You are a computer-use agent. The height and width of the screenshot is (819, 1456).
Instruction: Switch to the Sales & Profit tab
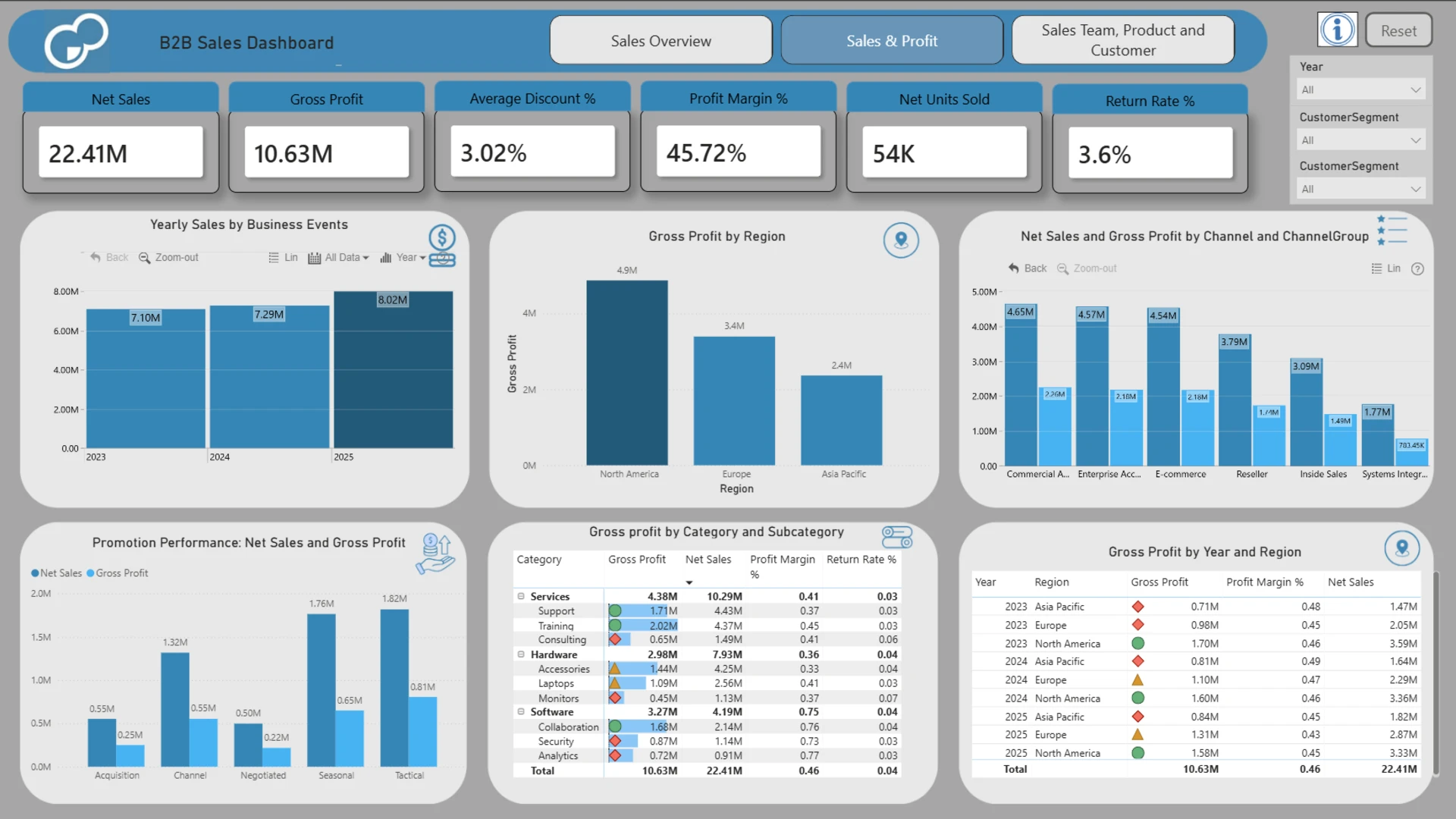(x=892, y=41)
